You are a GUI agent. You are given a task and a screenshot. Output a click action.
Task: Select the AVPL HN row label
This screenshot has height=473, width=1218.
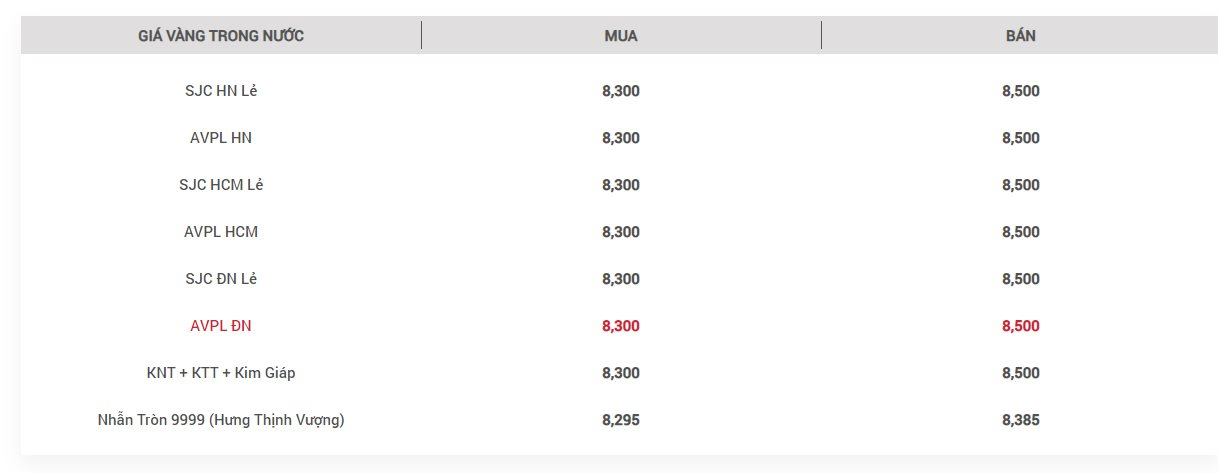221,138
